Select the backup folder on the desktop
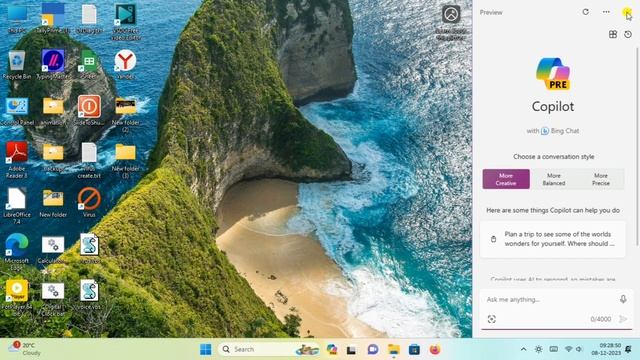Screen dimensions: 640x360 (53, 157)
